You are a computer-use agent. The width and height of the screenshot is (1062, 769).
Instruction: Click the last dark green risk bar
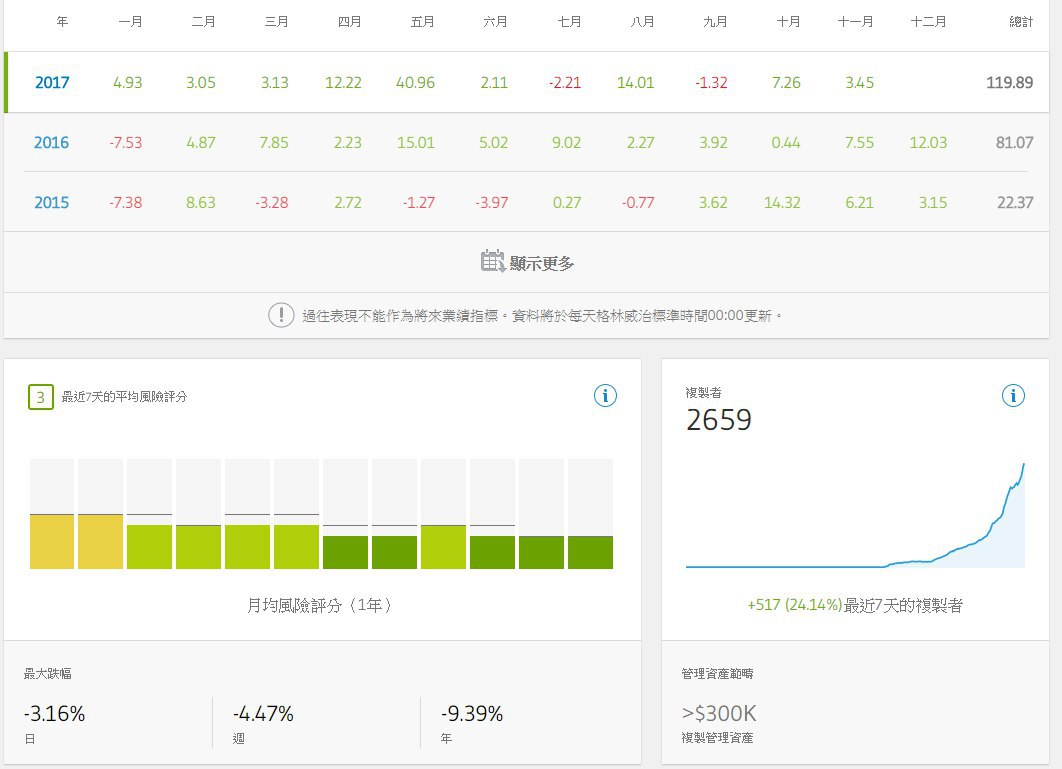(x=591, y=552)
